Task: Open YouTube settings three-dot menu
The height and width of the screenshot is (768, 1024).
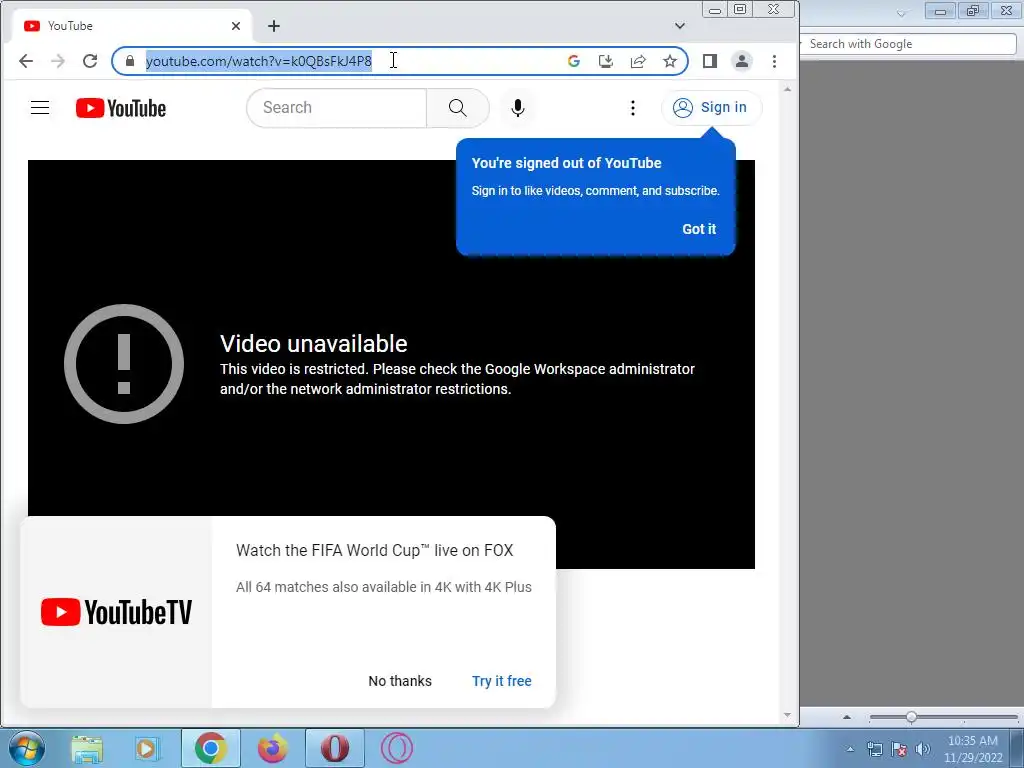Action: [x=633, y=108]
